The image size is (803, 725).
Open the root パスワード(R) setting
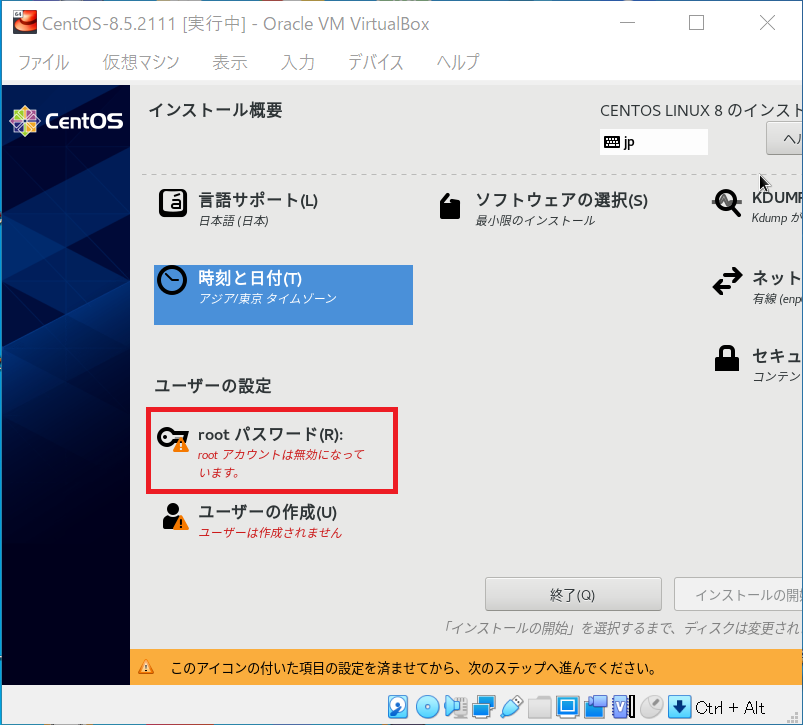pyautogui.click(x=272, y=451)
